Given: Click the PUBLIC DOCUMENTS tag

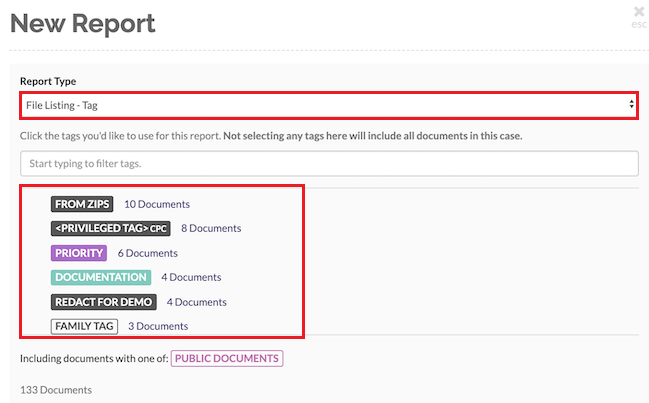Looking at the screenshot, I should click(227, 358).
